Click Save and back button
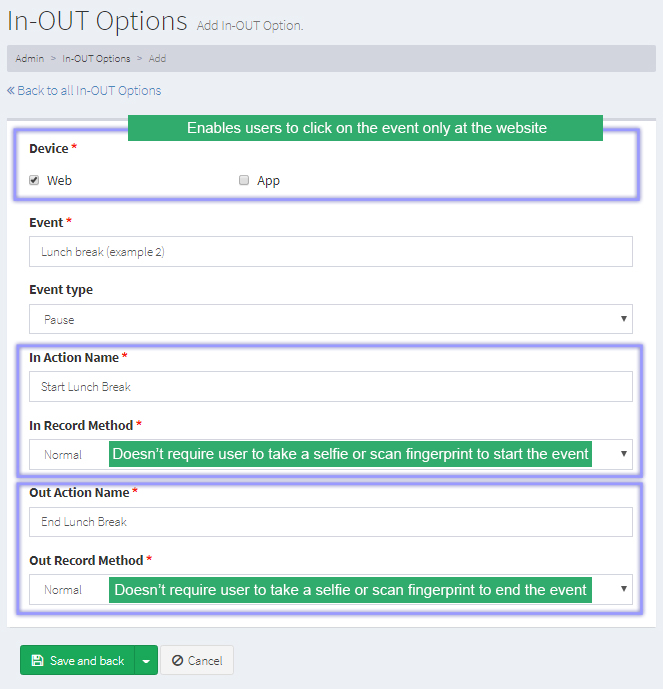Screen dimensions: 663x689 (x=77, y=661)
